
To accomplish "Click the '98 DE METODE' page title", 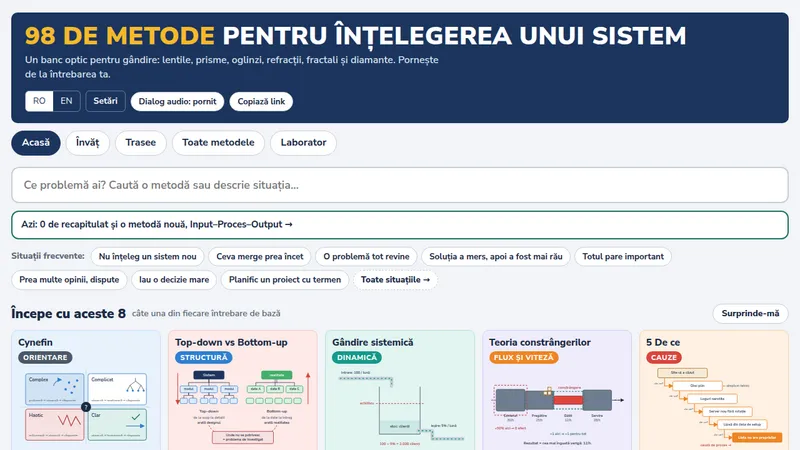I will click(x=119, y=36).
